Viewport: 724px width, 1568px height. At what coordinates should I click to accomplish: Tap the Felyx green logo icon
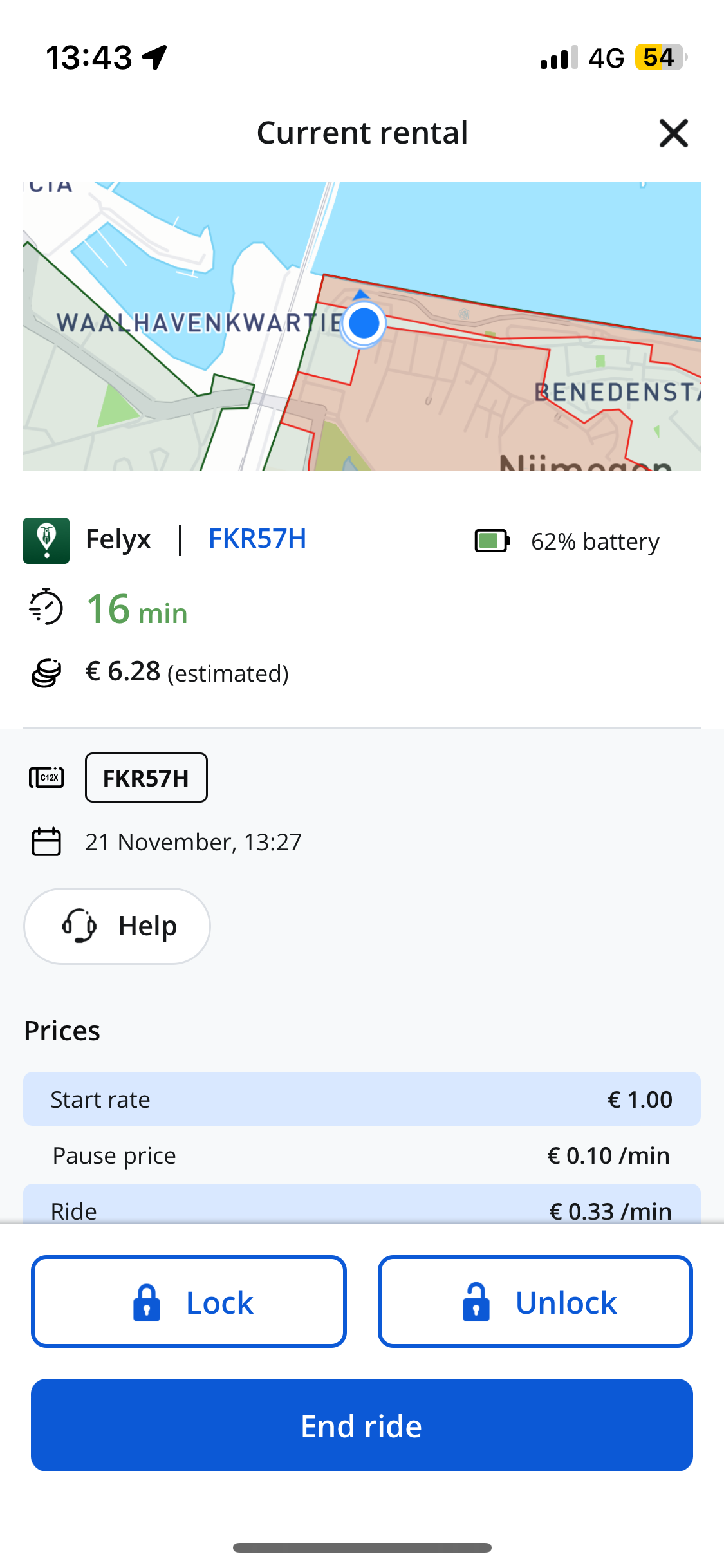[x=46, y=541]
